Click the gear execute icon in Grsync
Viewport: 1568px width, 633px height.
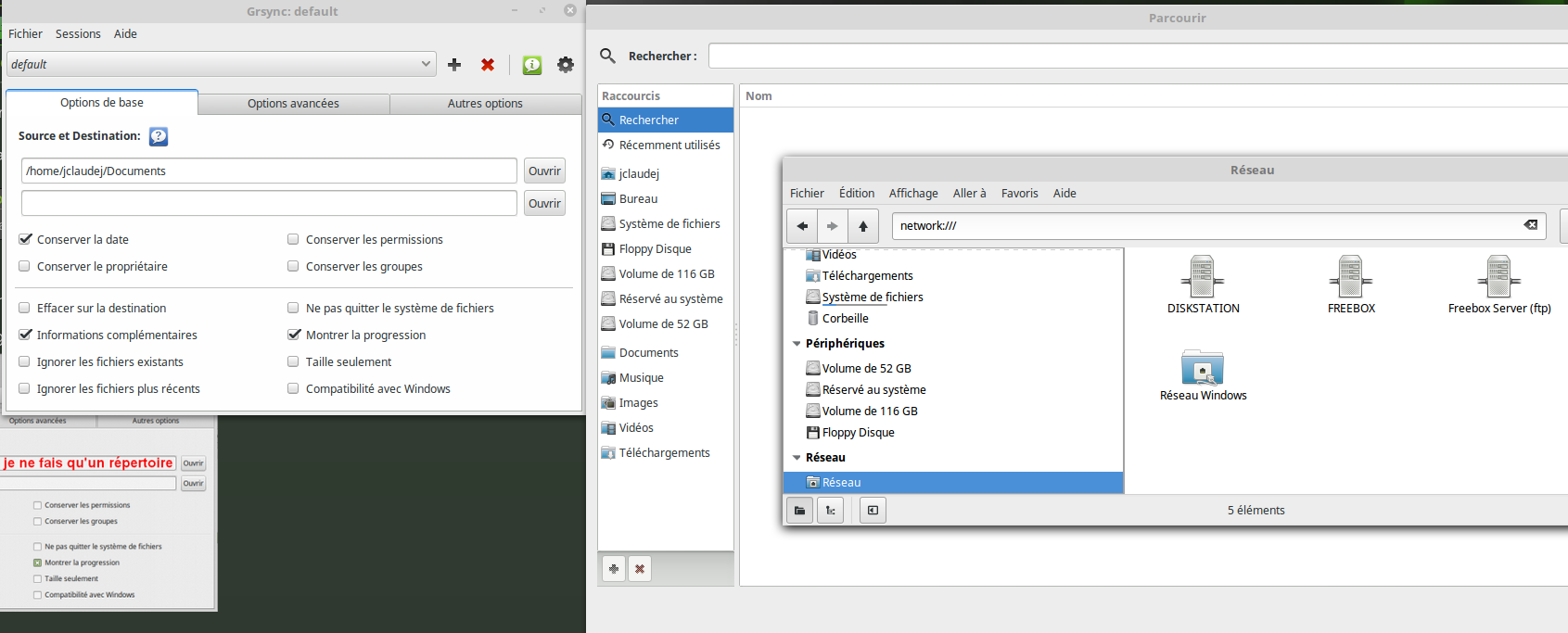[x=566, y=64]
